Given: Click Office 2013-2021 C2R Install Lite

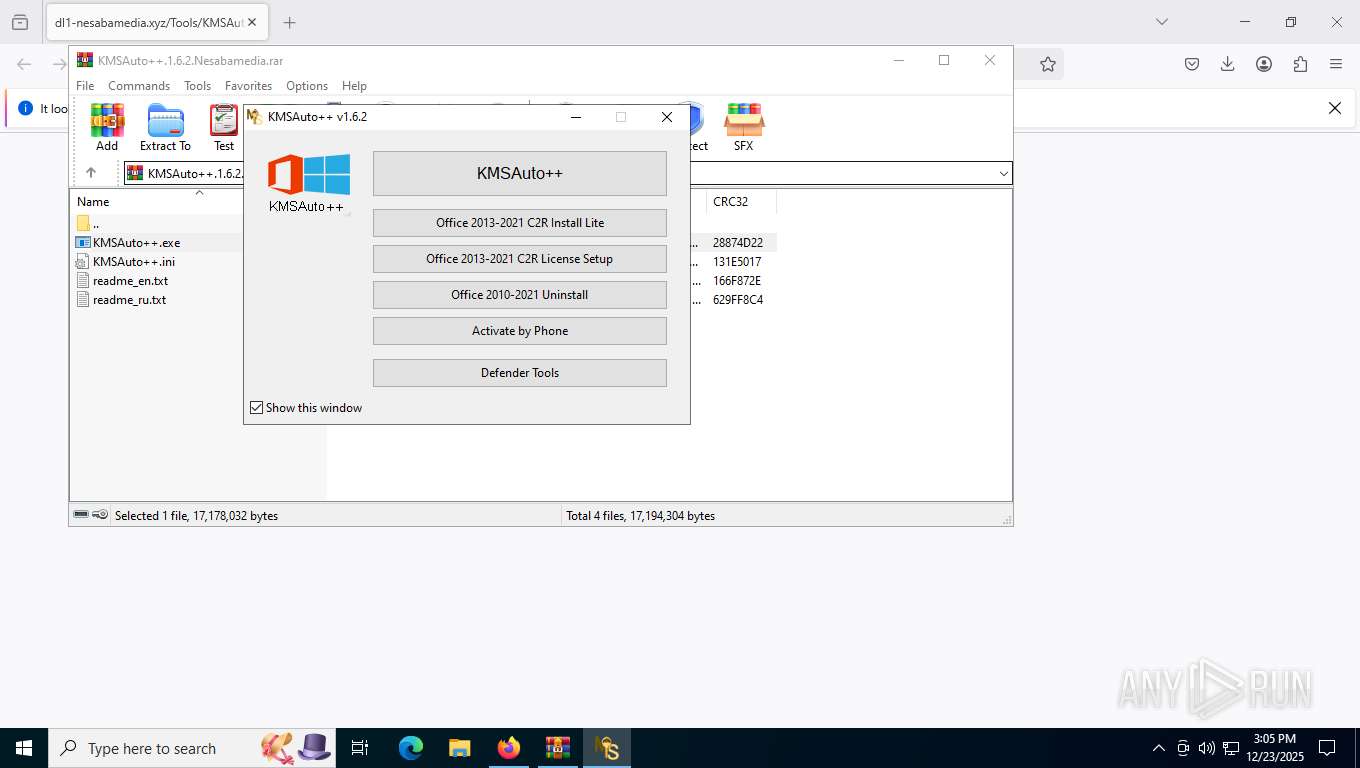Looking at the screenshot, I should [x=520, y=222].
